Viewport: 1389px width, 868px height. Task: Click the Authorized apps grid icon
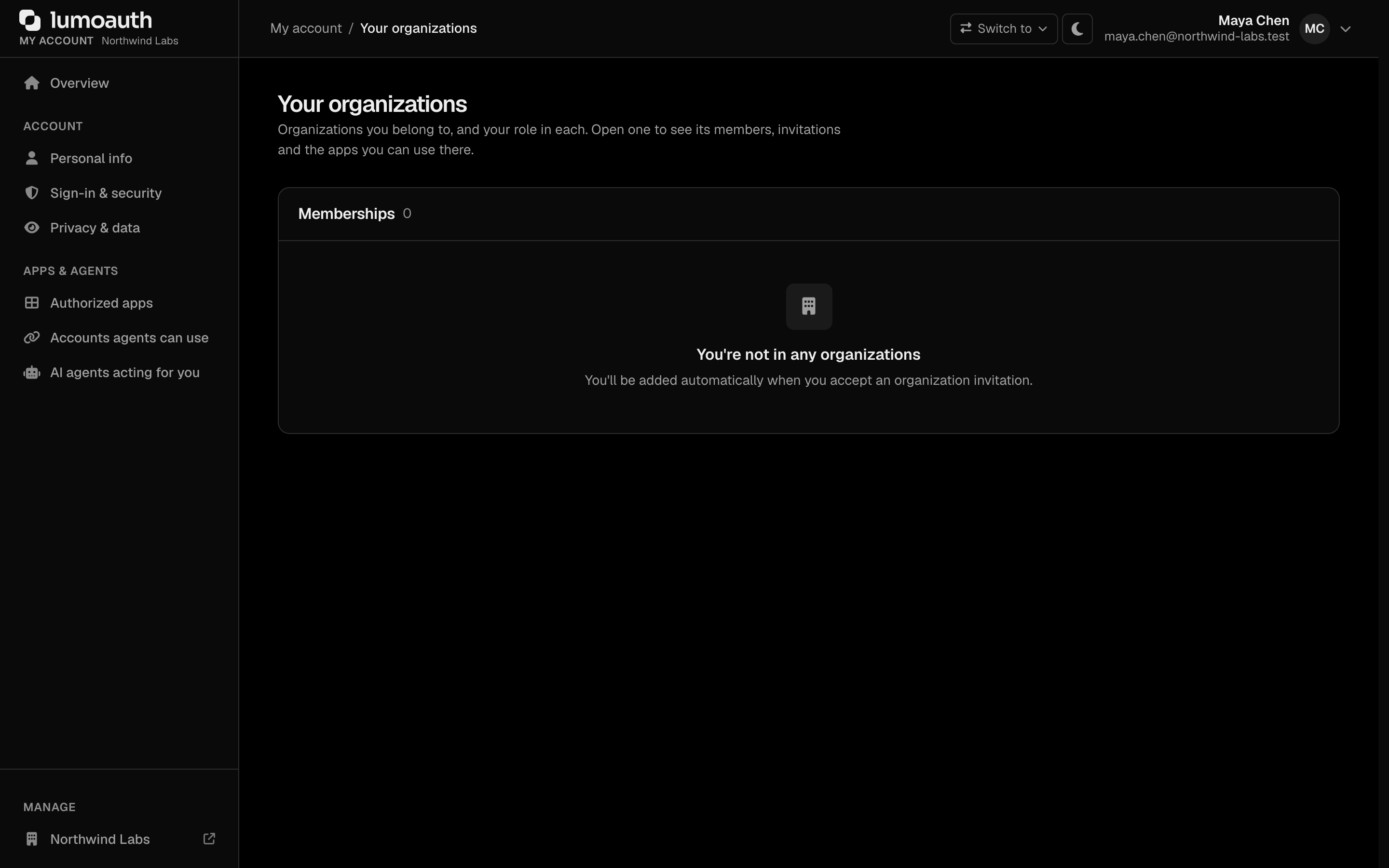pos(31,302)
